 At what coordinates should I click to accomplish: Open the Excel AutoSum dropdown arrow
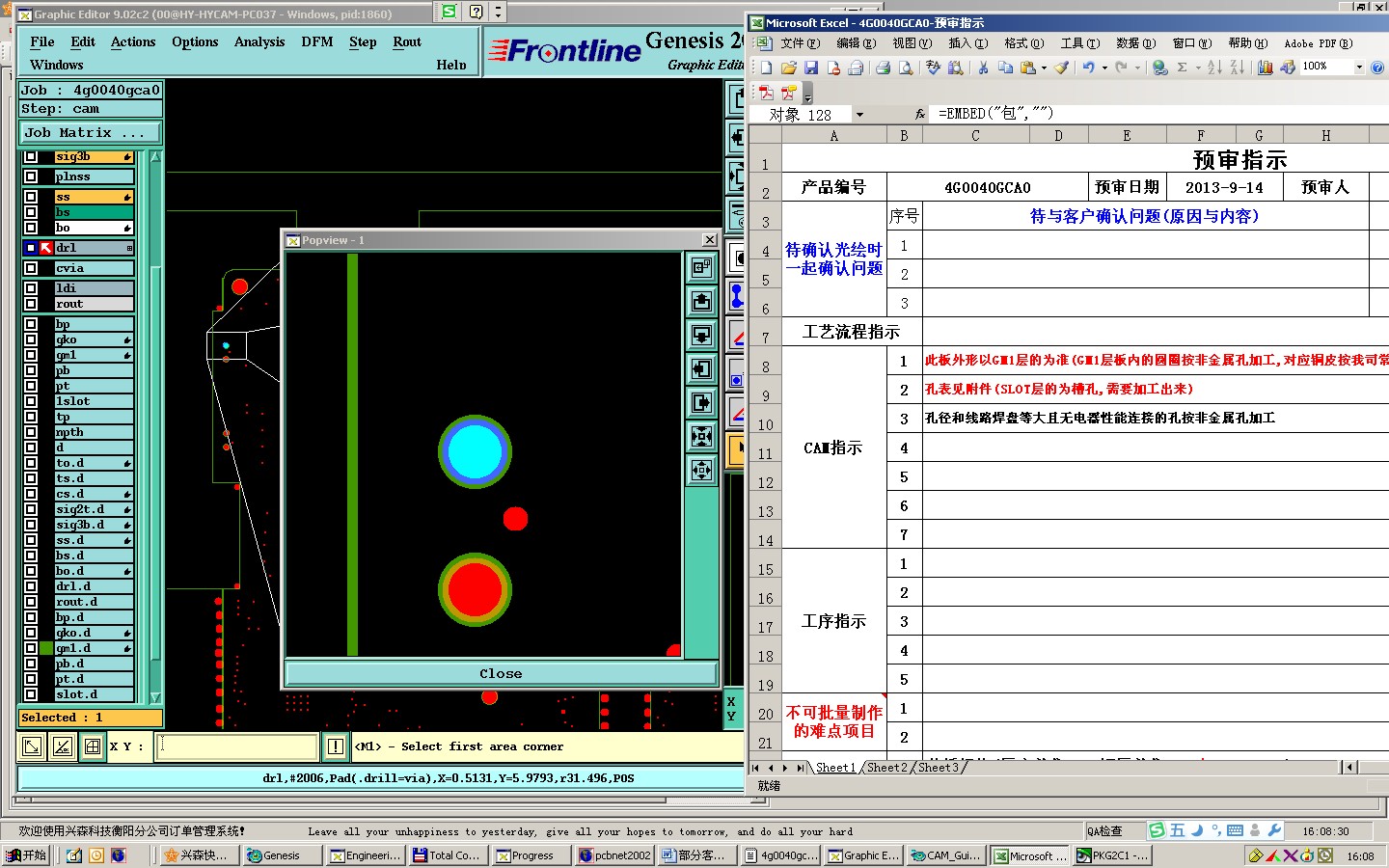(1198, 68)
